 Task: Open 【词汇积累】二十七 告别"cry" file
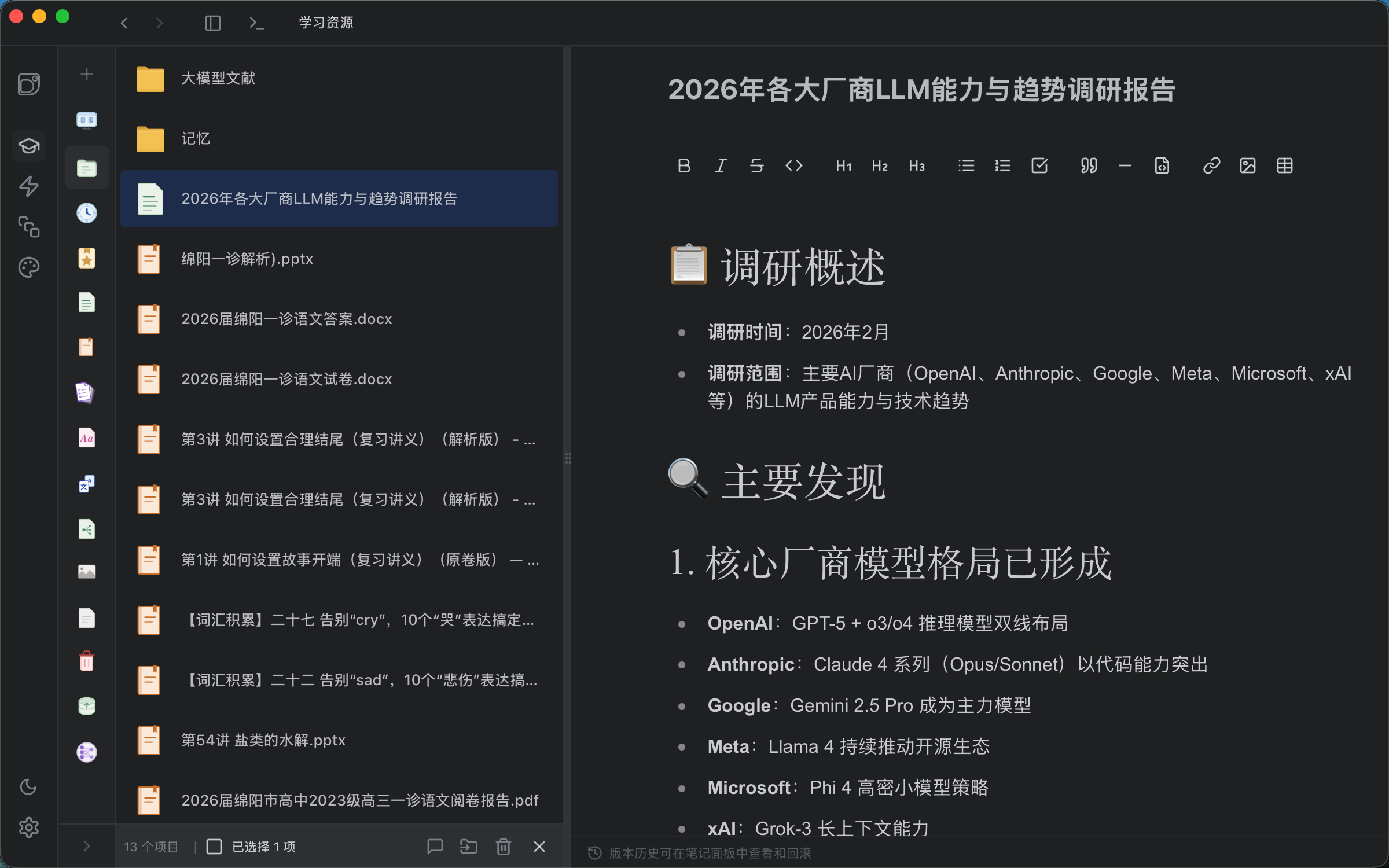pyautogui.click(x=339, y=620)
